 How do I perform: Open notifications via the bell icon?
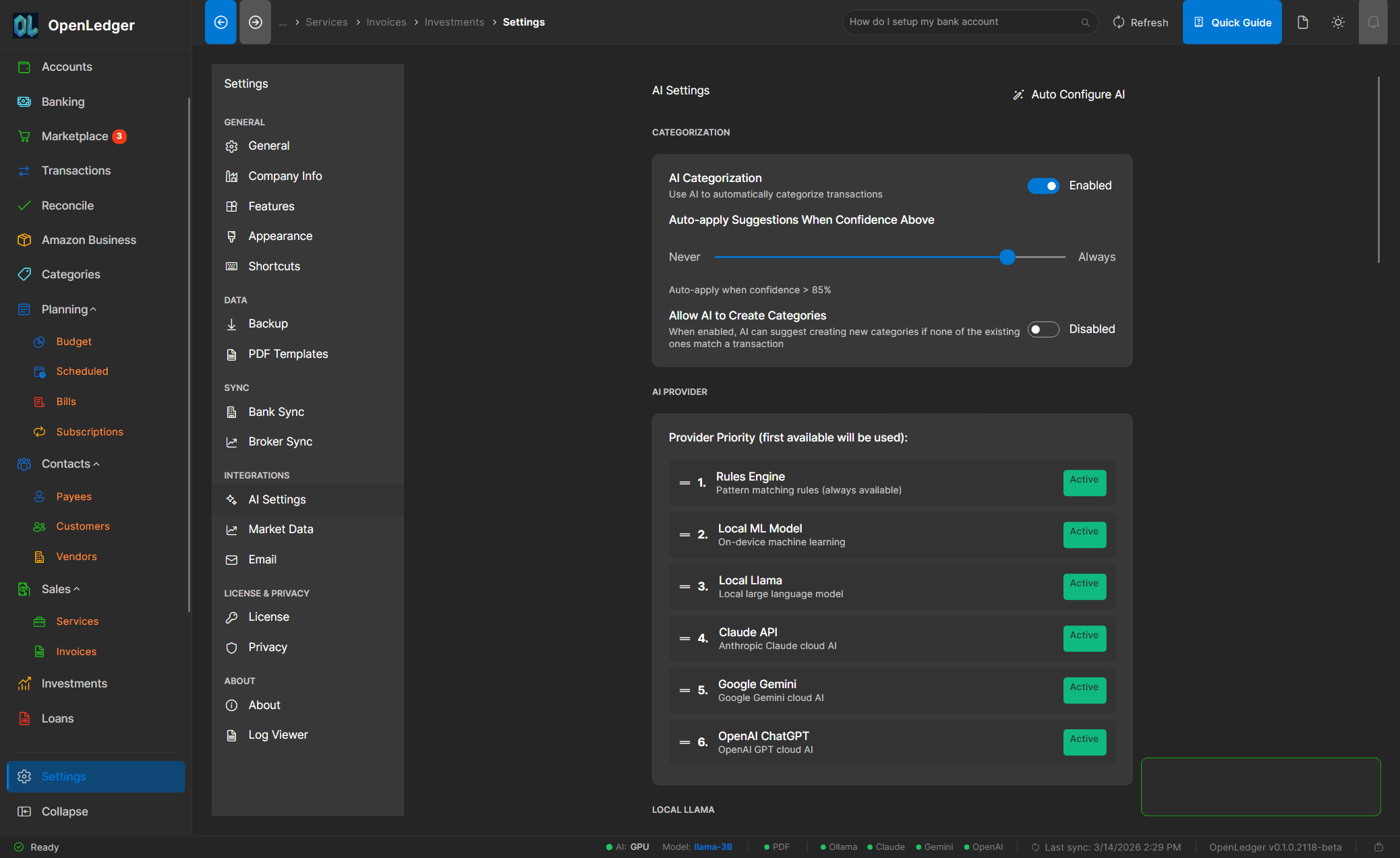tap(1374, 22)
